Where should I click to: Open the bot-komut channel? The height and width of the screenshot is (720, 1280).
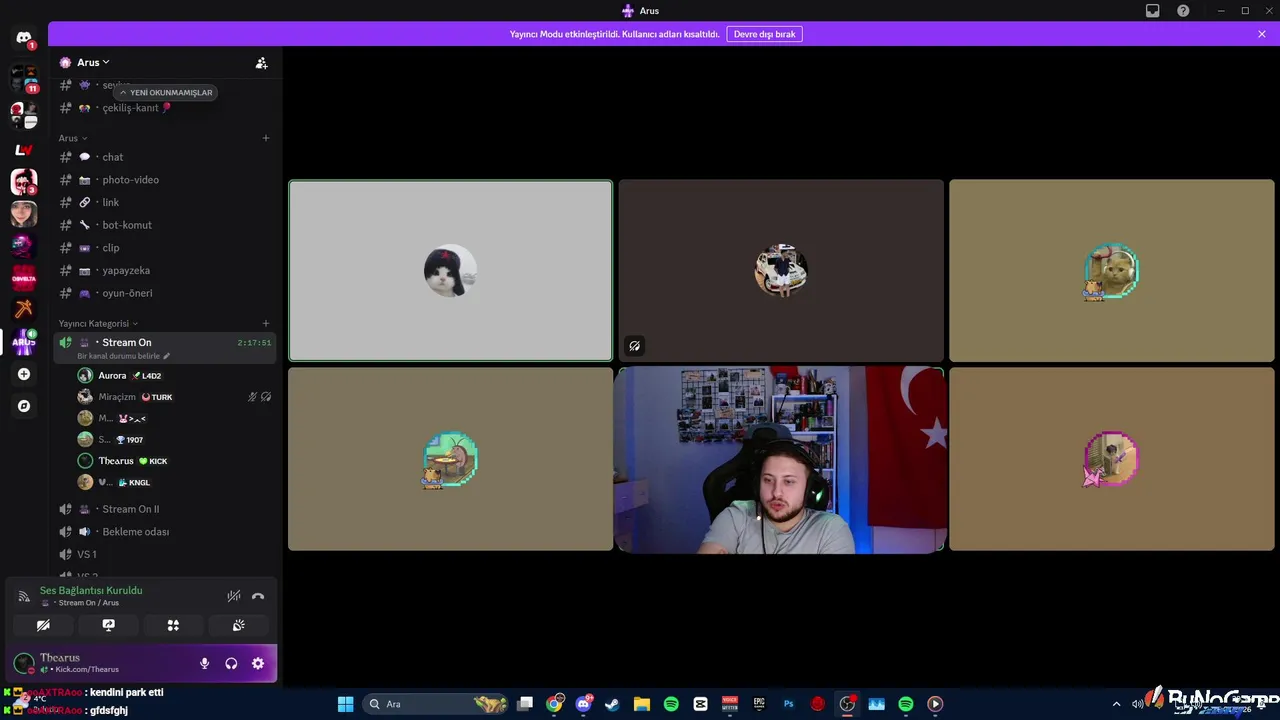pyautogui.click(x=165, y=225)
